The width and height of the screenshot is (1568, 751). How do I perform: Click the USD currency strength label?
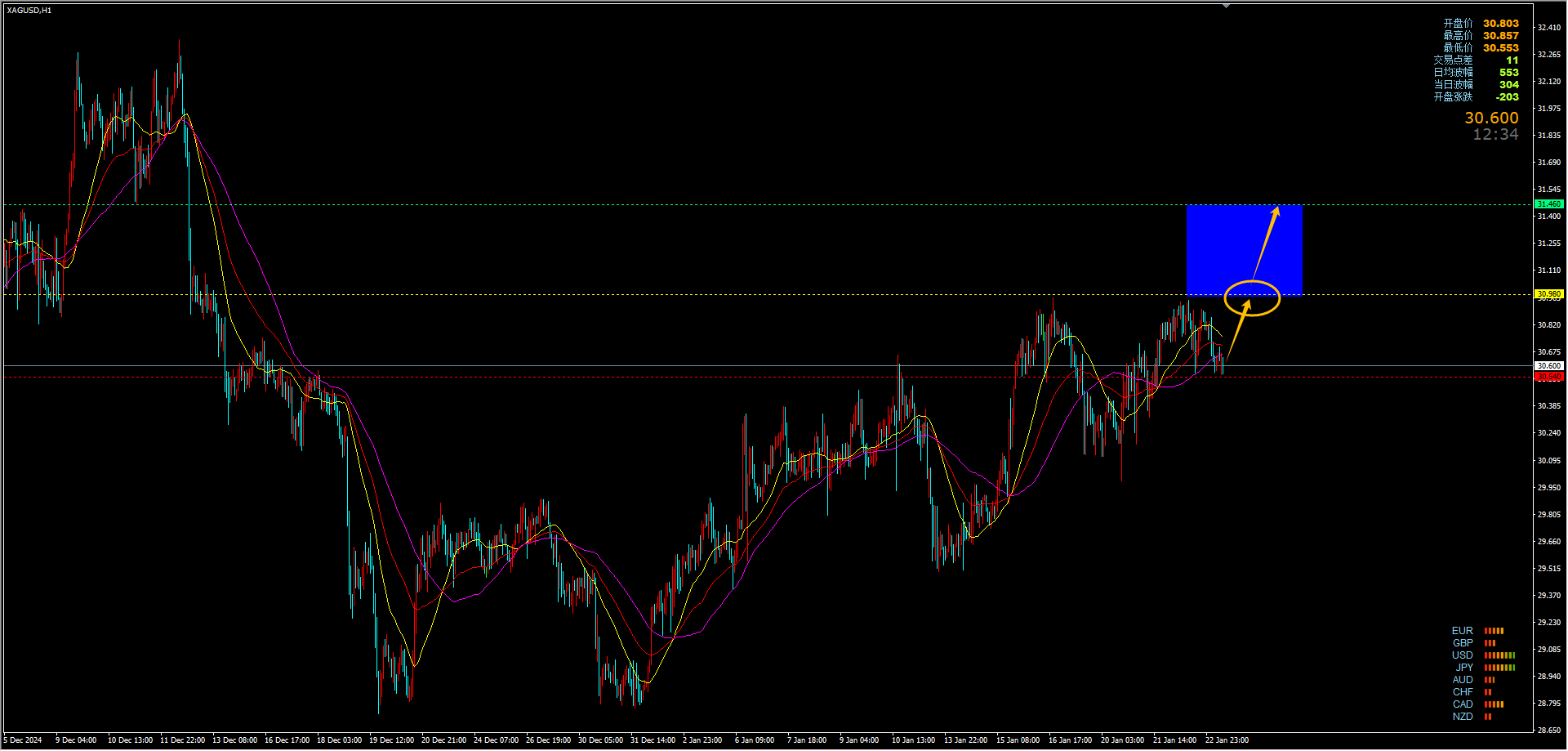coord(1462,655)
